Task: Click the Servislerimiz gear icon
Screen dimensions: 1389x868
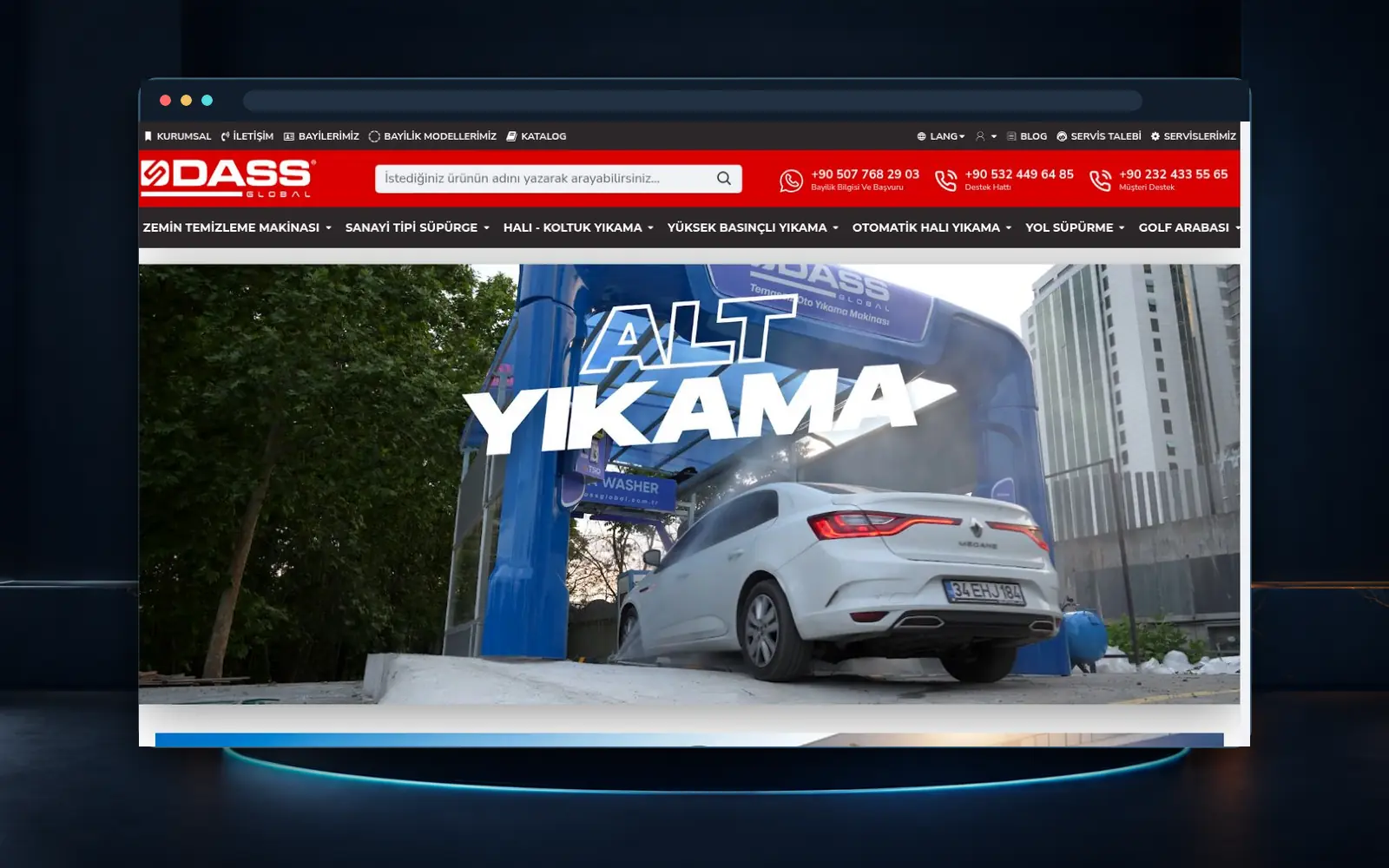Action: (1155, 136)
